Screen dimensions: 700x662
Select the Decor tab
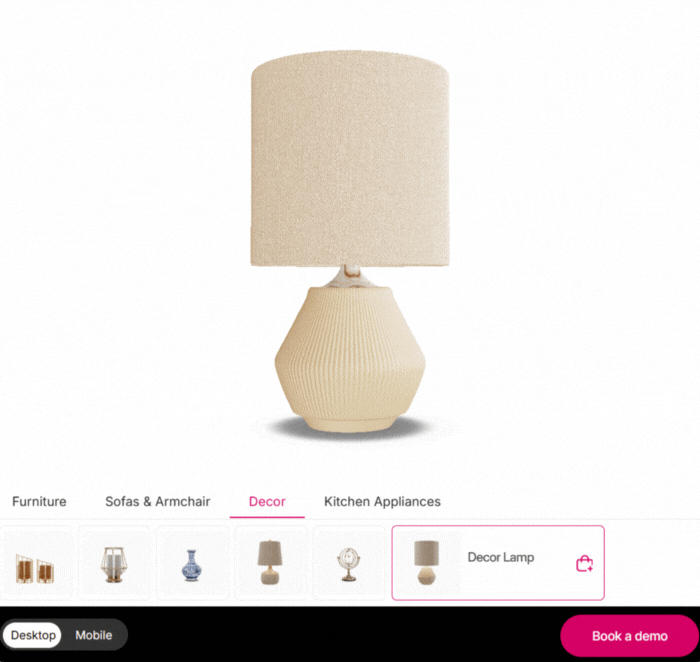click(267, 501)
